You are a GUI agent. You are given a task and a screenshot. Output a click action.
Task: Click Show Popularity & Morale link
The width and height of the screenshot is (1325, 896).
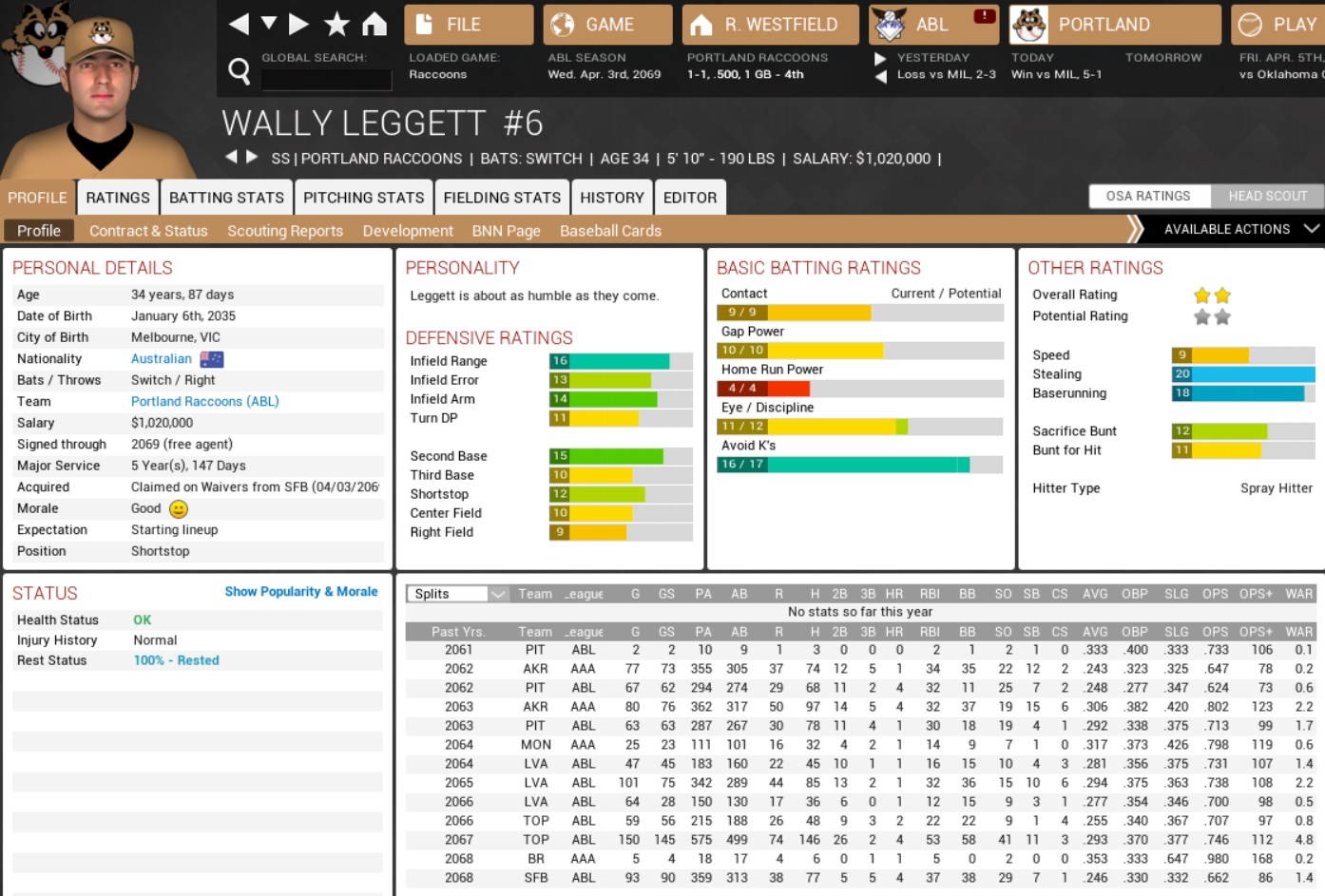(x=300, y=591)
